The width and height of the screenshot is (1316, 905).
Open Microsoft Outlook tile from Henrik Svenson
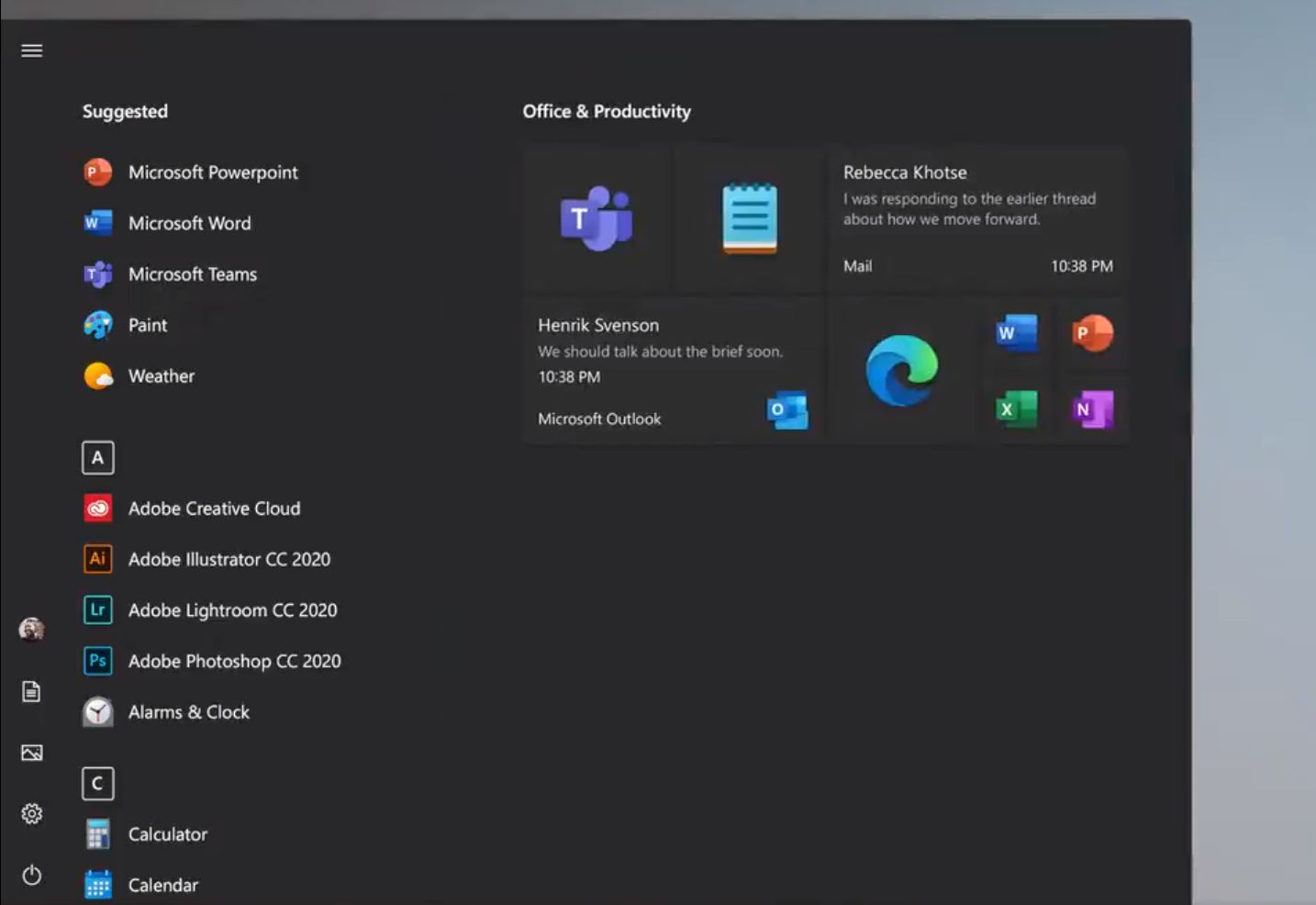673,371
